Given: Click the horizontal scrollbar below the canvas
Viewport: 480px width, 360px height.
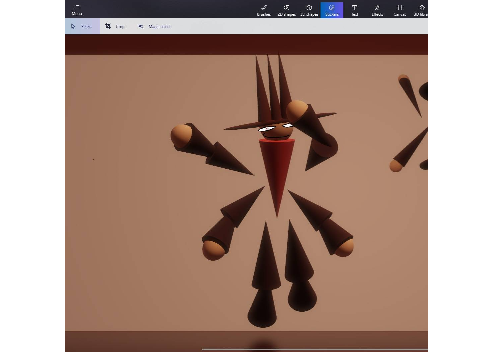Looking at the screenshot, I should [x=315, y=350].
